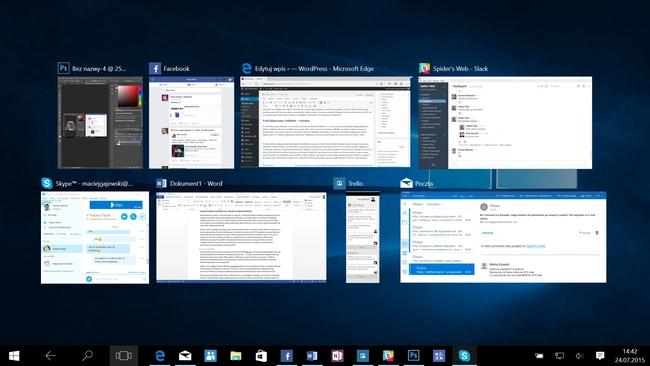Open the Mail app from the taskbar

click(185, 356)
